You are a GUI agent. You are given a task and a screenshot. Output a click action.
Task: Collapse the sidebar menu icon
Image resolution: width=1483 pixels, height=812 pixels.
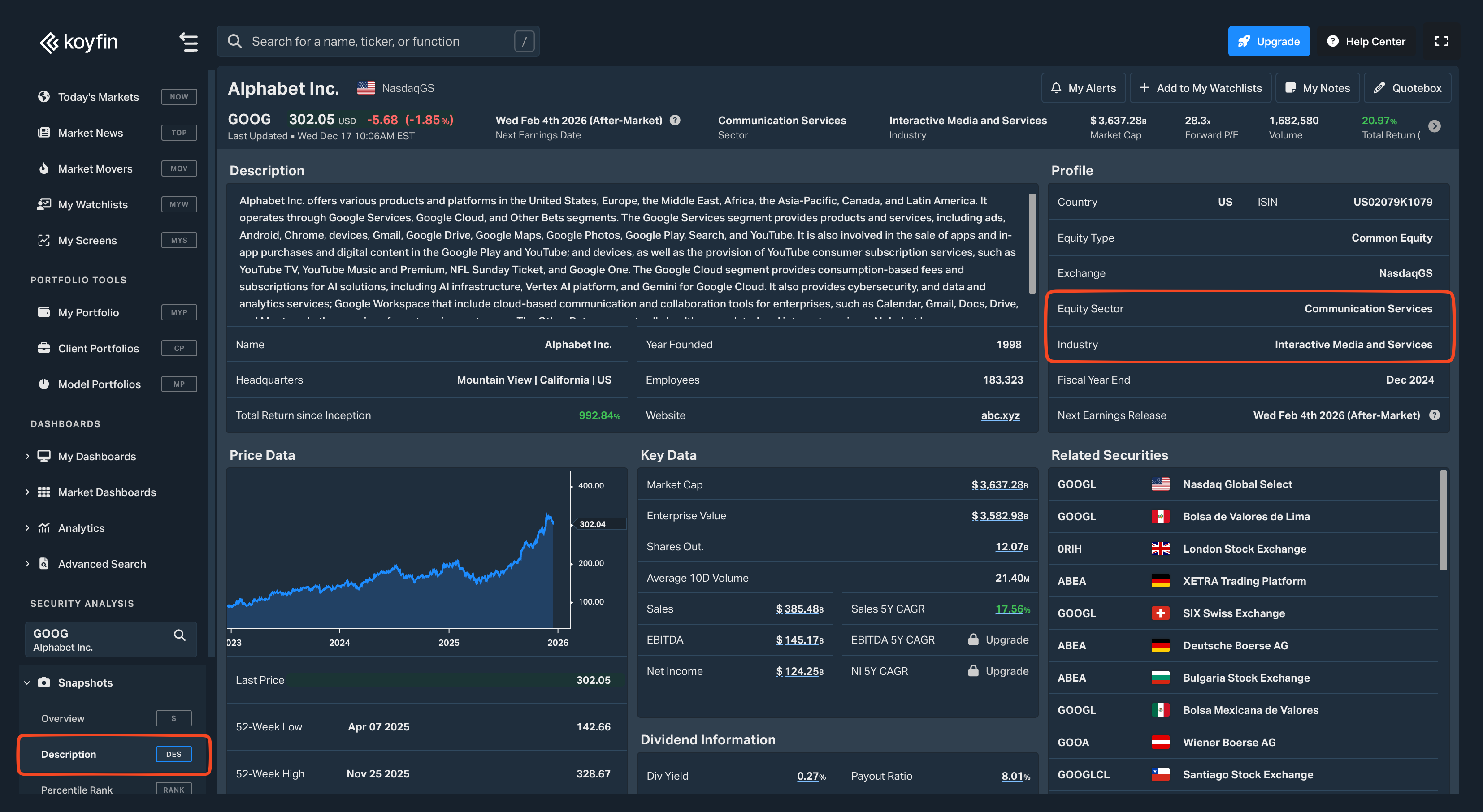click(188, 41)
